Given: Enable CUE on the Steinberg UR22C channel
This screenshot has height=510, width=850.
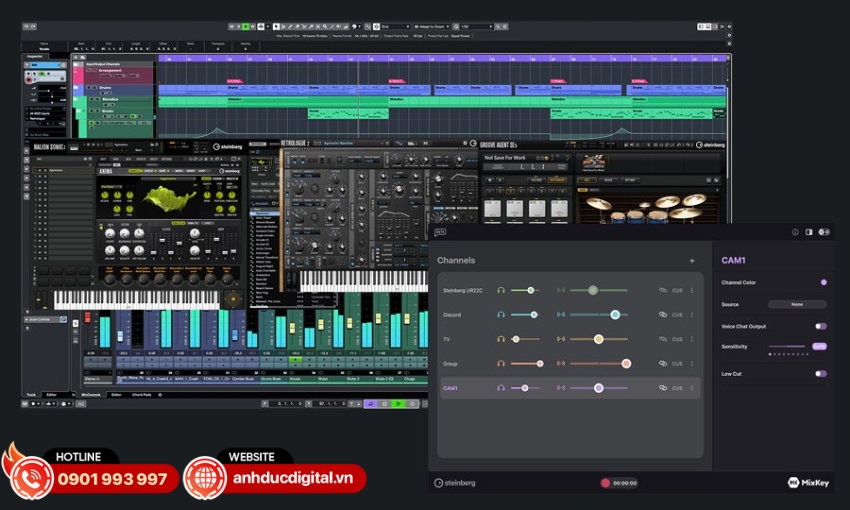Looking at the screenshot, I should click(x=677, y=290).
